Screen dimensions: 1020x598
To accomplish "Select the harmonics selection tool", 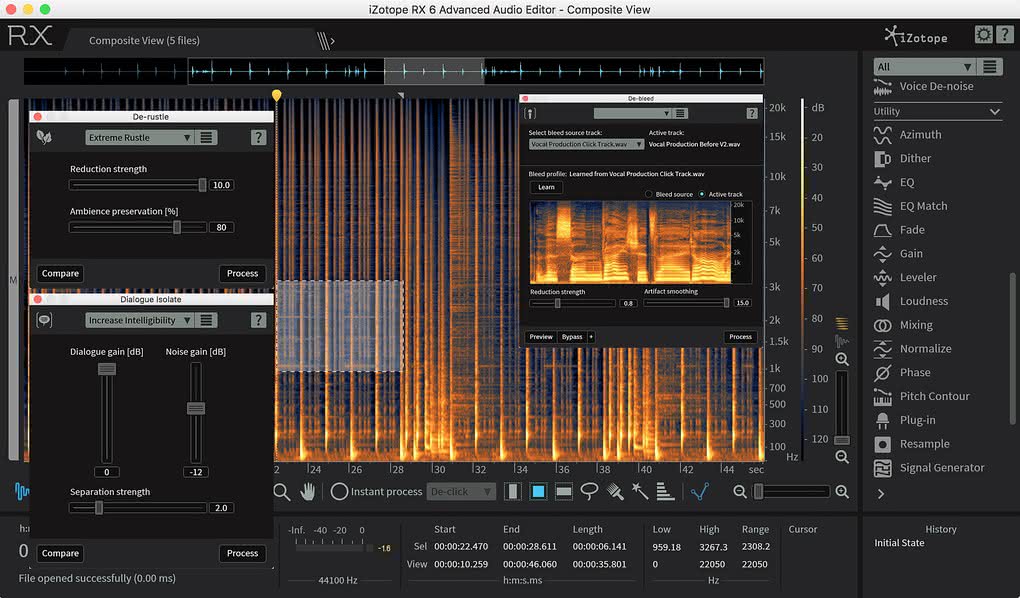I will pyautogui.click(x=665, y=492).
